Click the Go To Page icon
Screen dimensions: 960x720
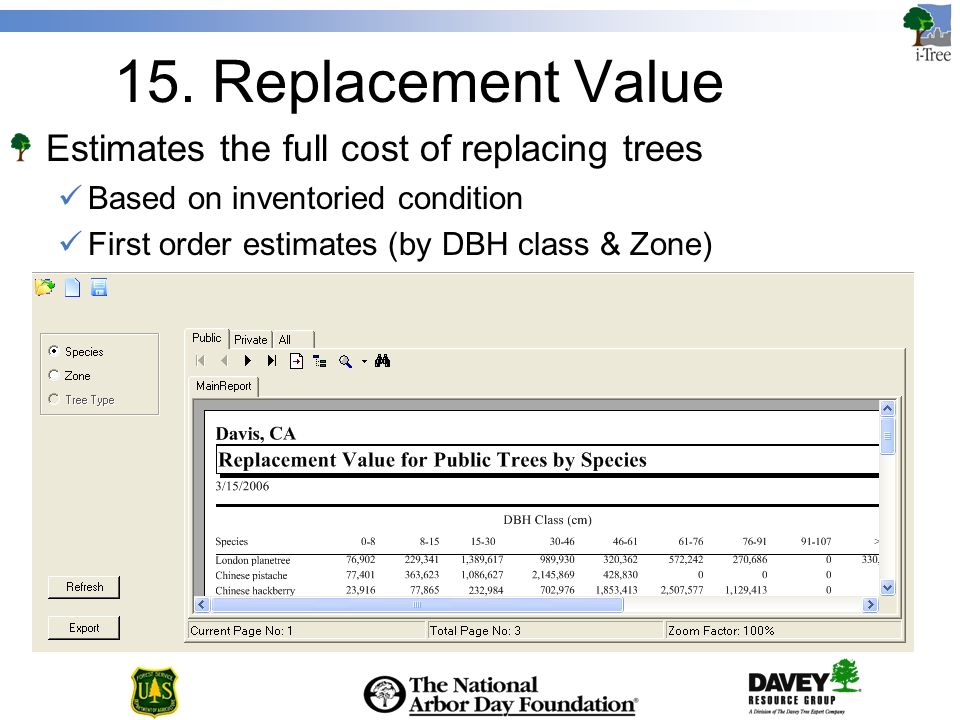coord(296,361)
